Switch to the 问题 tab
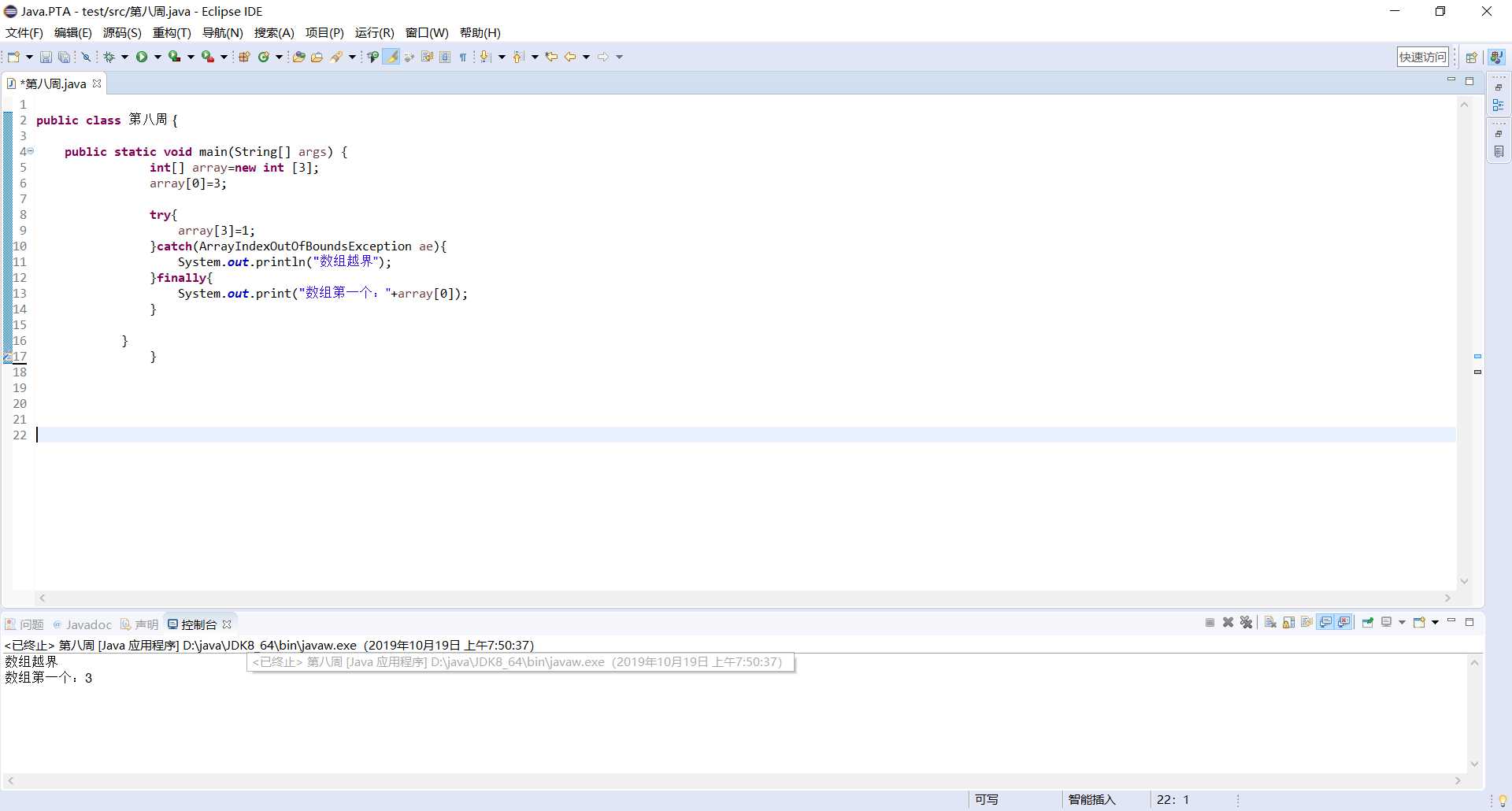Screen dimensions: 1512x811 (24, 624)
